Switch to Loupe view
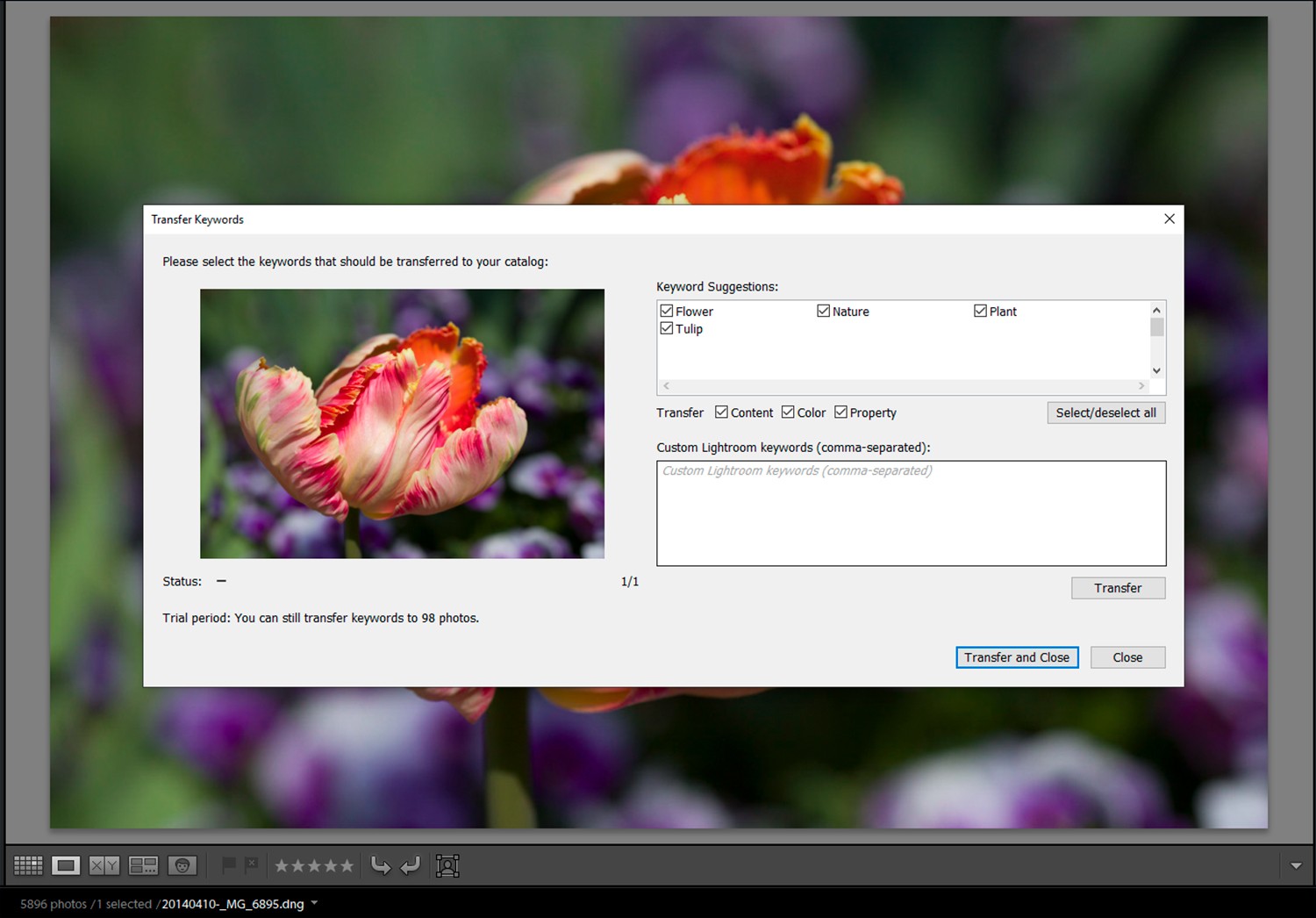 click(66, 865)
